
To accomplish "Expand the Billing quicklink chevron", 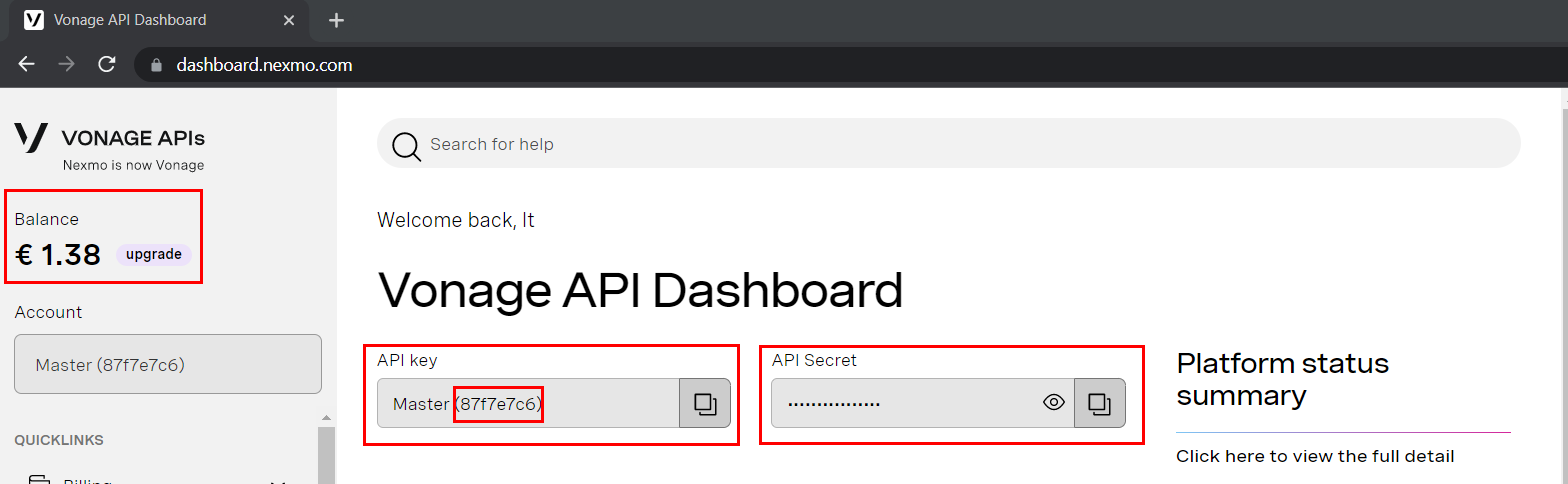I will coord(278,481).
